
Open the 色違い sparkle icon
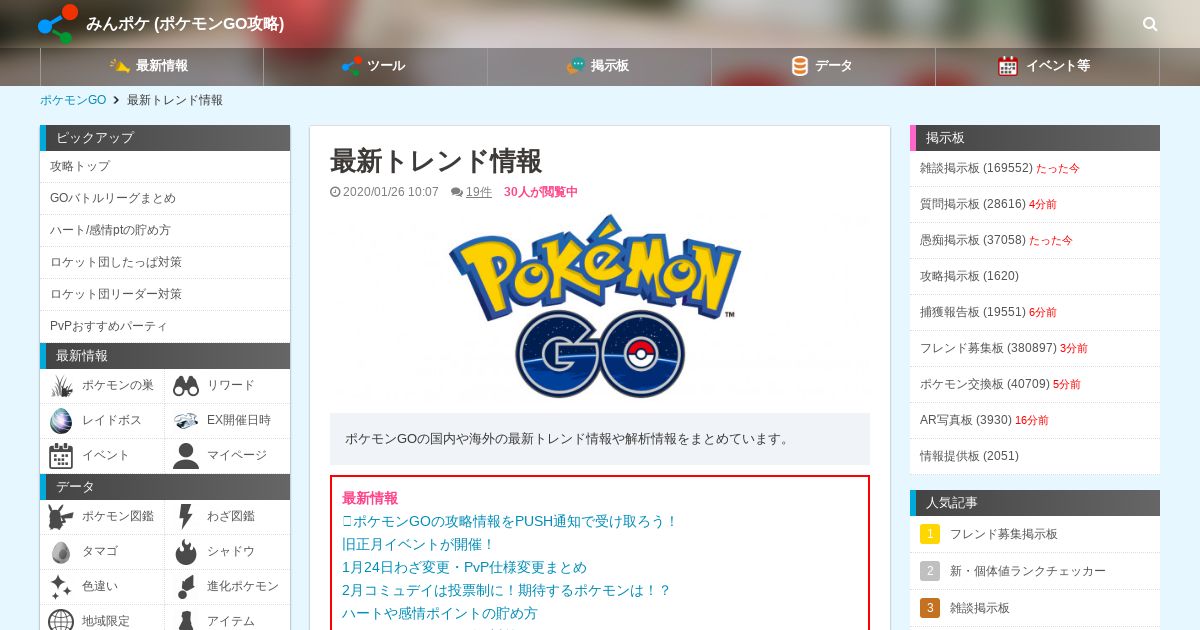[x=61, y=587]
